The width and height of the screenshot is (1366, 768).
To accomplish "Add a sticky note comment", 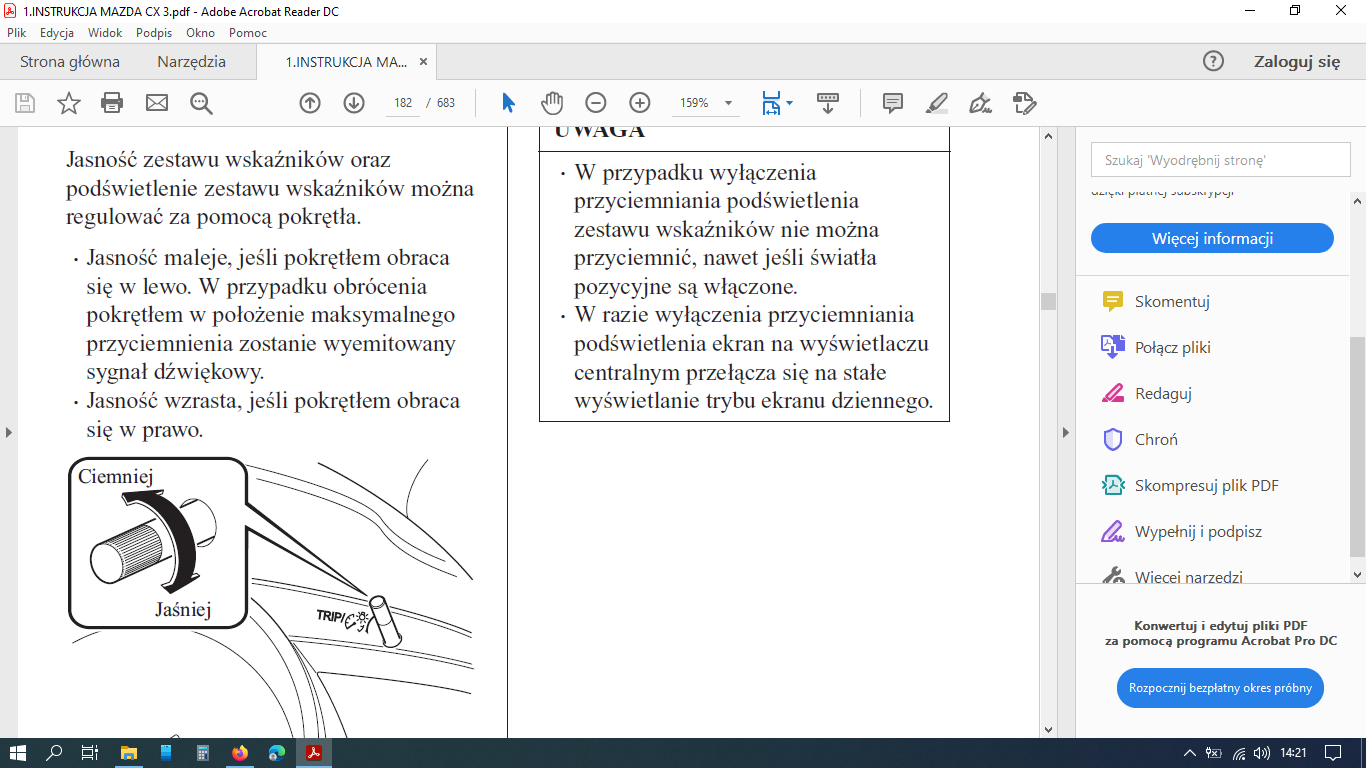I will (x=893, y=103).
